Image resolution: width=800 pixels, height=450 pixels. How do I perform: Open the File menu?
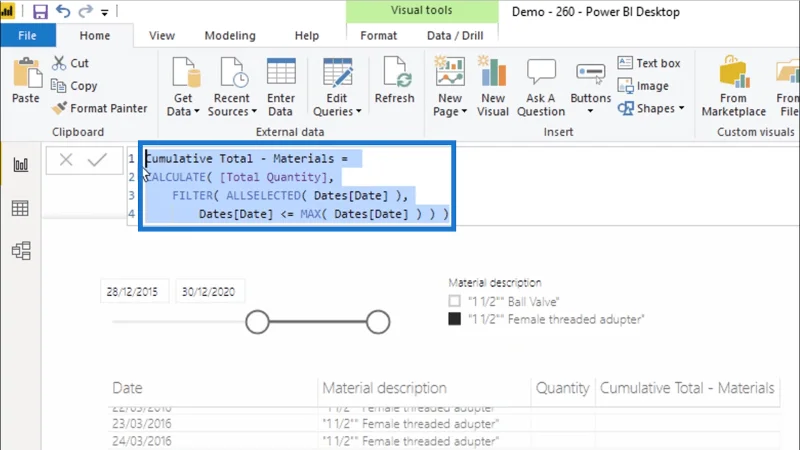(28, 36)
